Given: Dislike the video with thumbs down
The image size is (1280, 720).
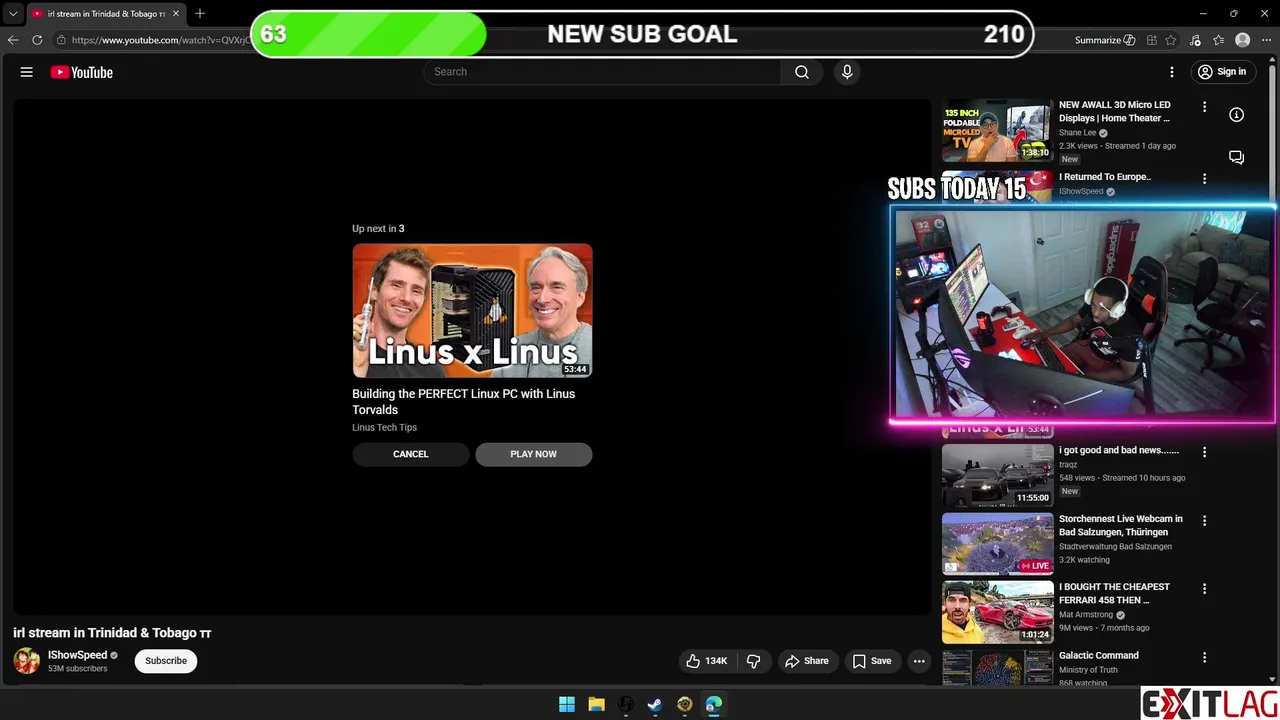Looking at the screenshot, I should pyautogui.click(x=754, y=661).
